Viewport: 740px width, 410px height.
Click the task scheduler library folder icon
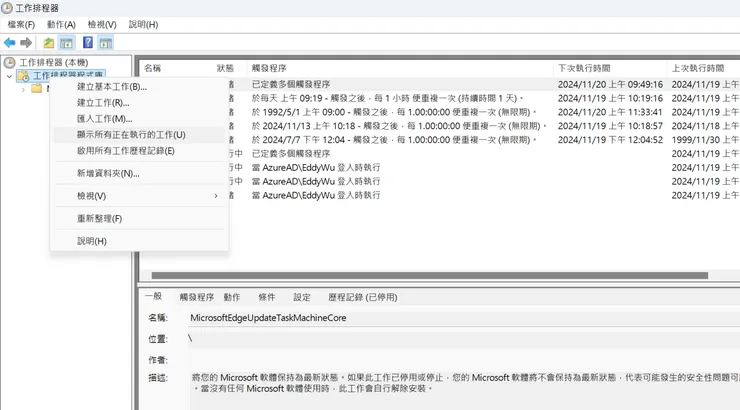pyautogui.click(x=23, y=75)
